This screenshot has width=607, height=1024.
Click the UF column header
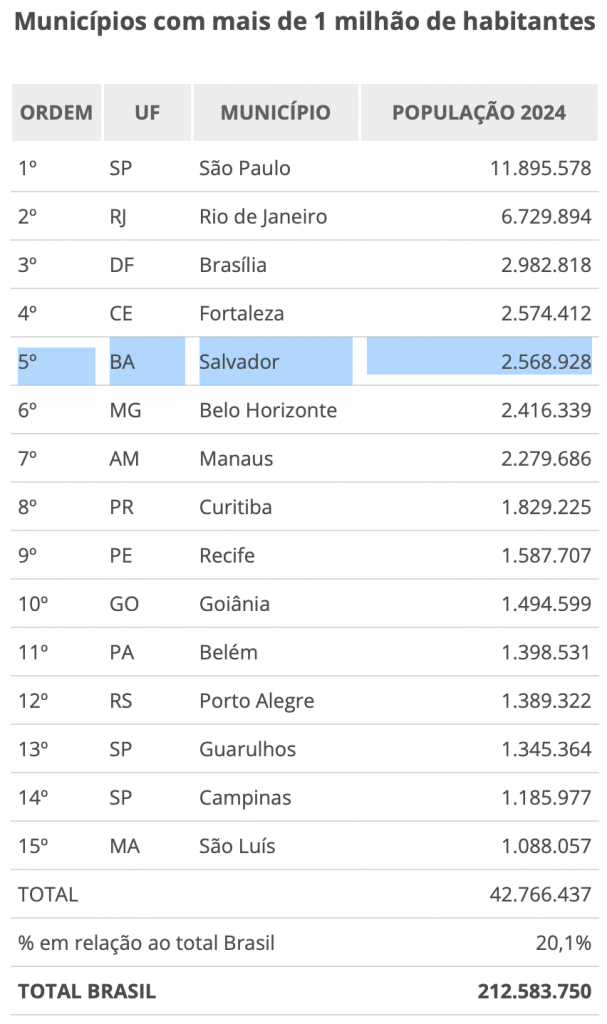[x=147, y=112]
